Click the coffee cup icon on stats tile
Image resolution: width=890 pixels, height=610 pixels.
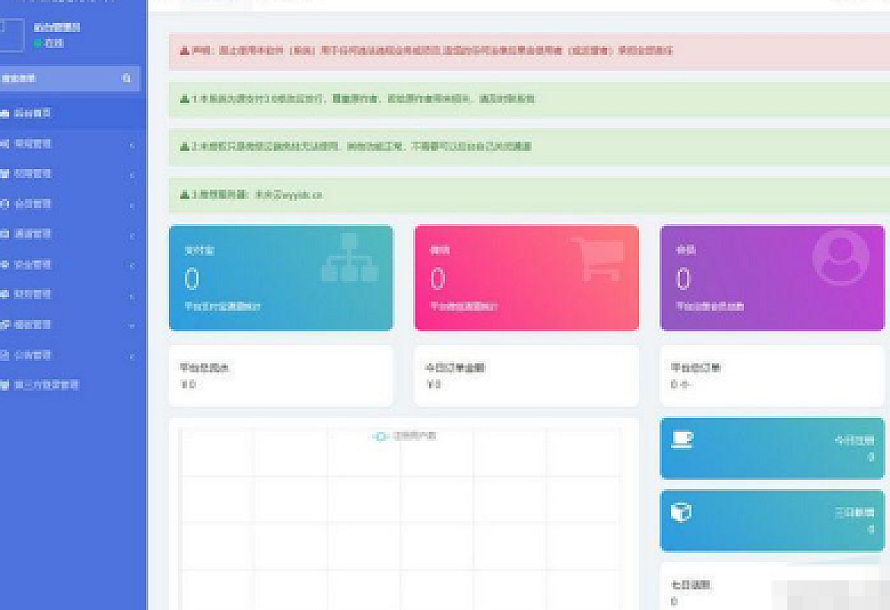pyautogui.click(x=681, y=439)
